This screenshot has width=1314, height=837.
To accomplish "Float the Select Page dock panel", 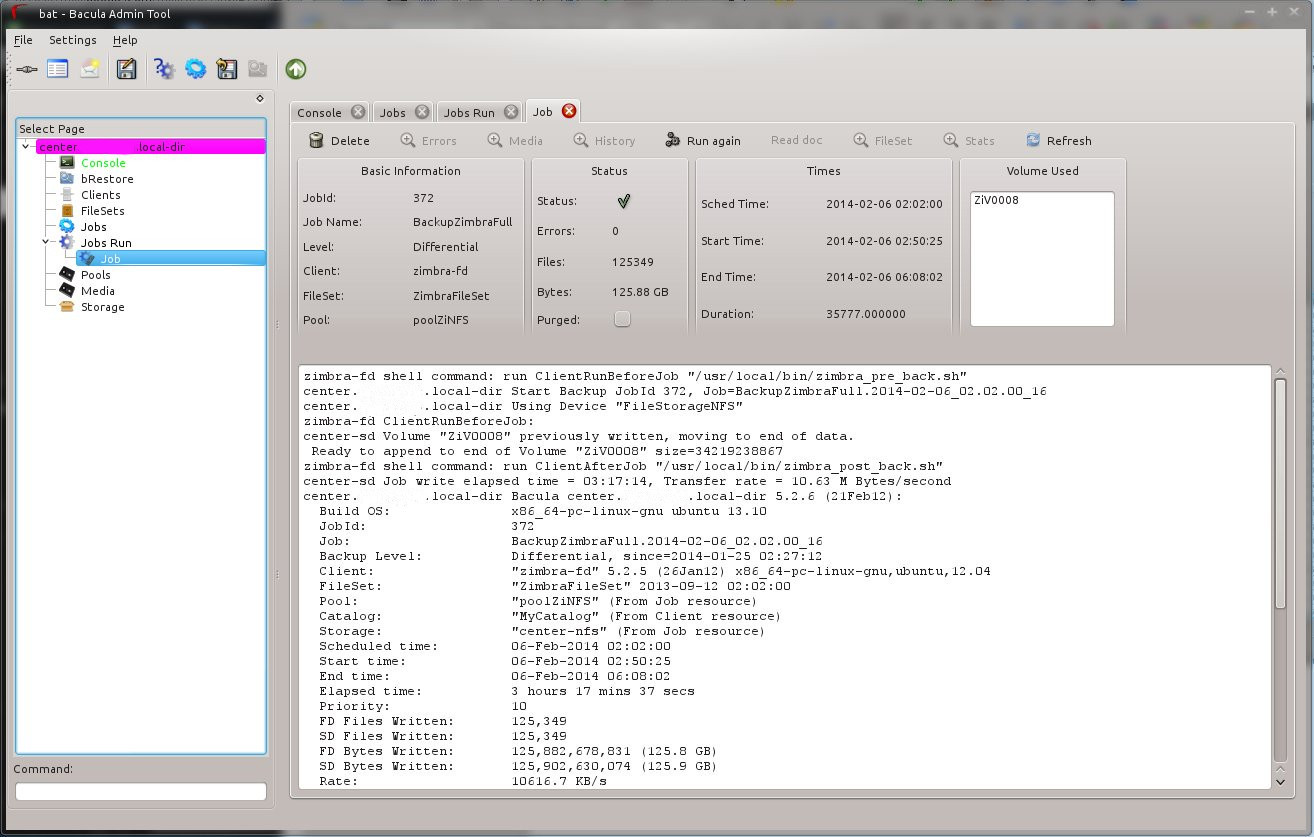I will [260, 98].
